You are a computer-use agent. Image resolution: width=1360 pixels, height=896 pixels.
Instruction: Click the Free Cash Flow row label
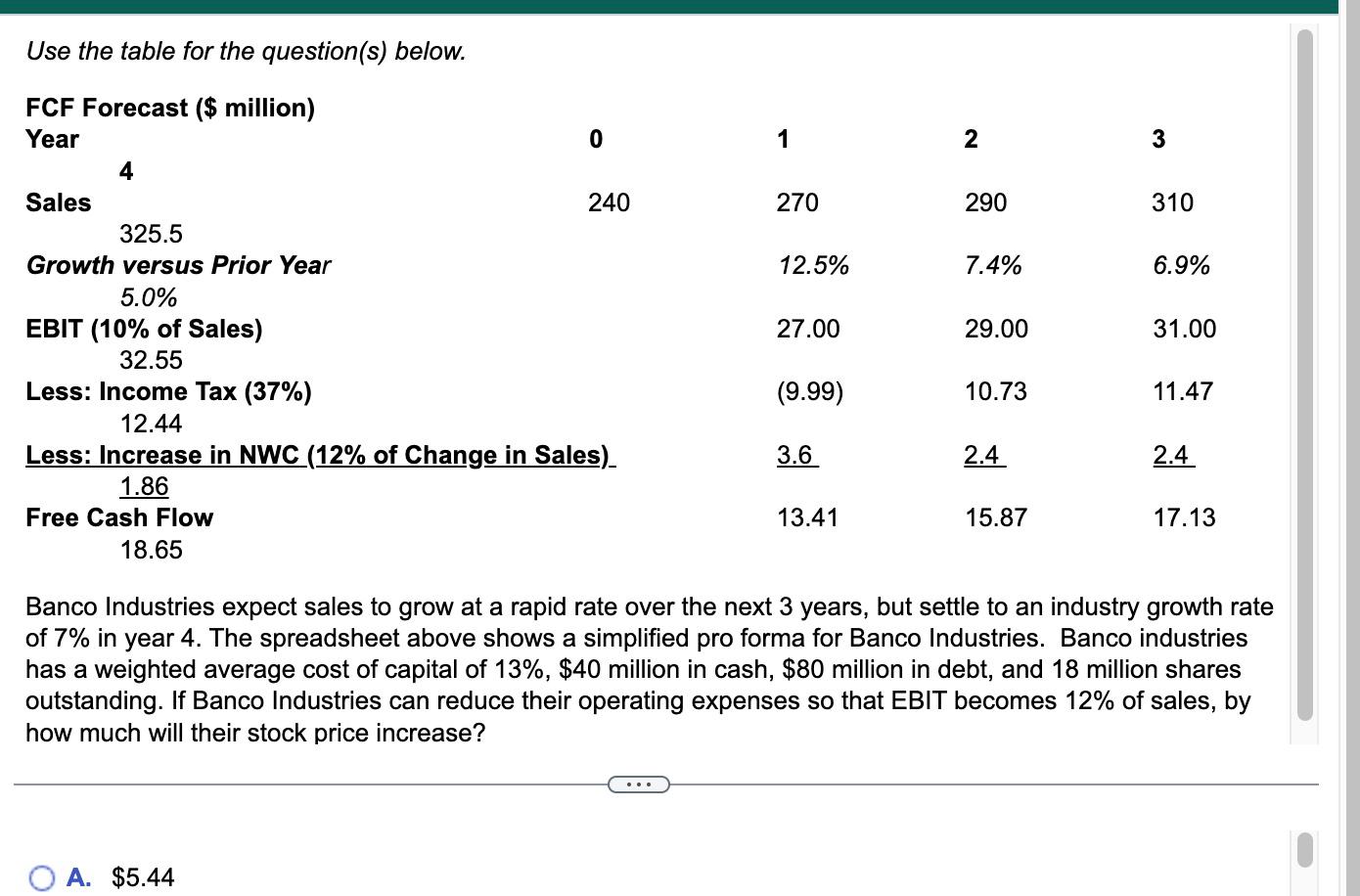[x=118, y=518]
